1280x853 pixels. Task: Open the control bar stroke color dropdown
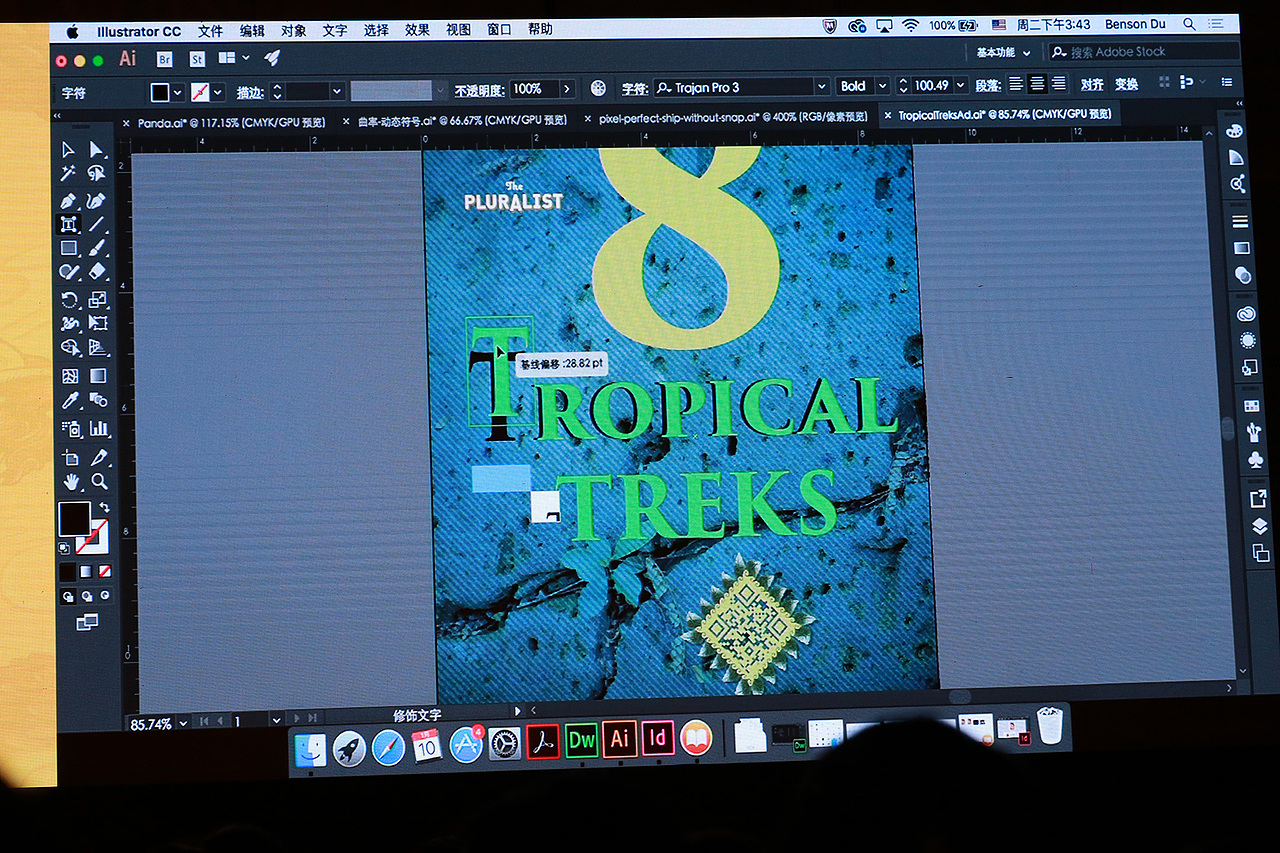click(218, 92)
